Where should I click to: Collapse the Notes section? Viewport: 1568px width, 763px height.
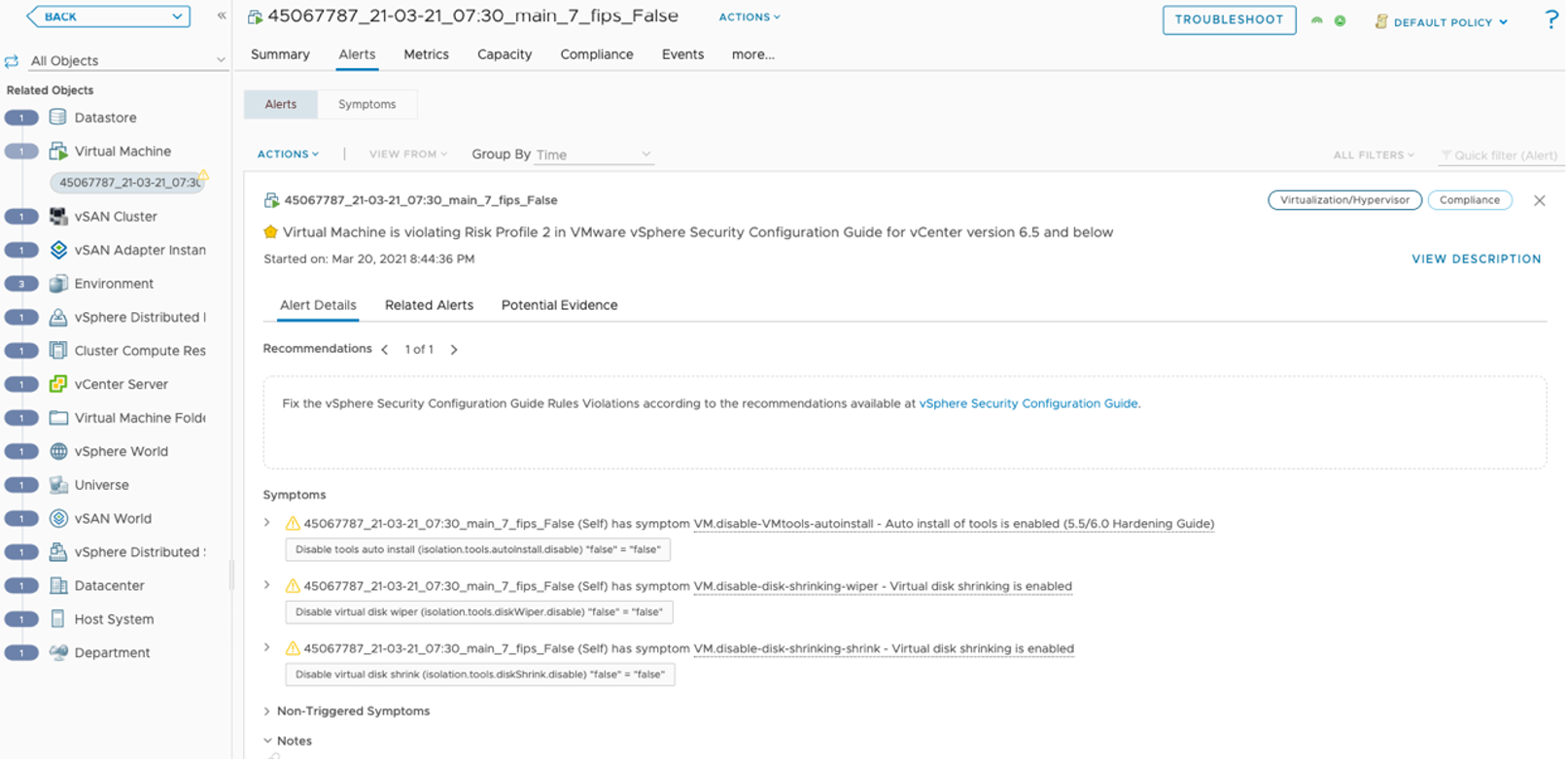(x=267, y=741)
